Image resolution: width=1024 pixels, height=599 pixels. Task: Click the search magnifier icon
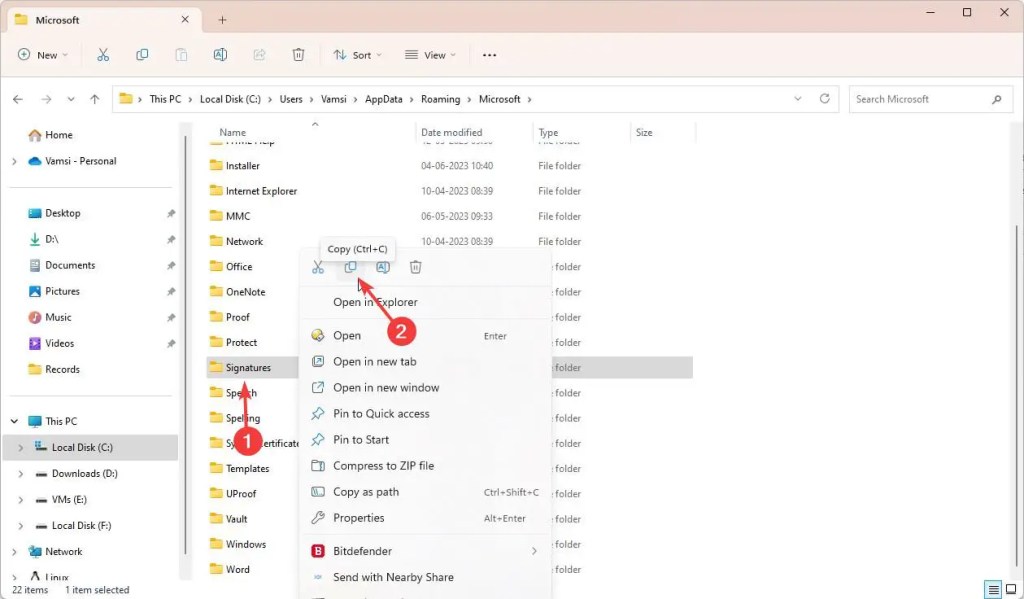coord(997,99)
